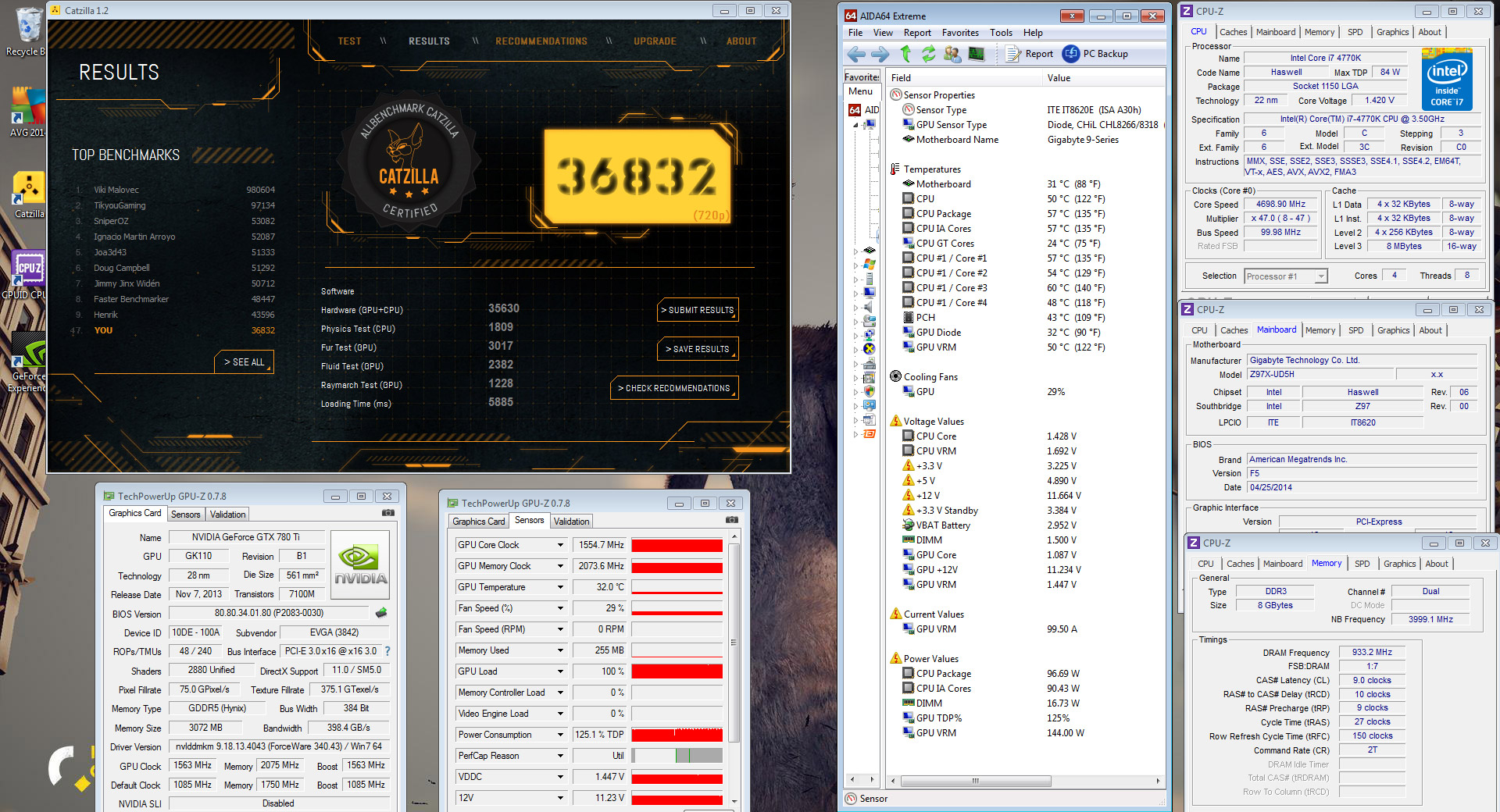Open the Fan Speed (%) sensor dropdown
This screenshot has height=812, width=1500.
560,608
